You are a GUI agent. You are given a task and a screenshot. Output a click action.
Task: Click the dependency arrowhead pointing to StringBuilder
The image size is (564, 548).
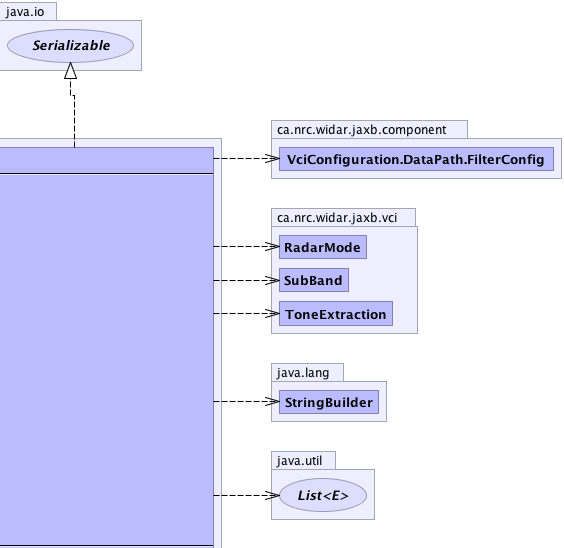[272, 402]
